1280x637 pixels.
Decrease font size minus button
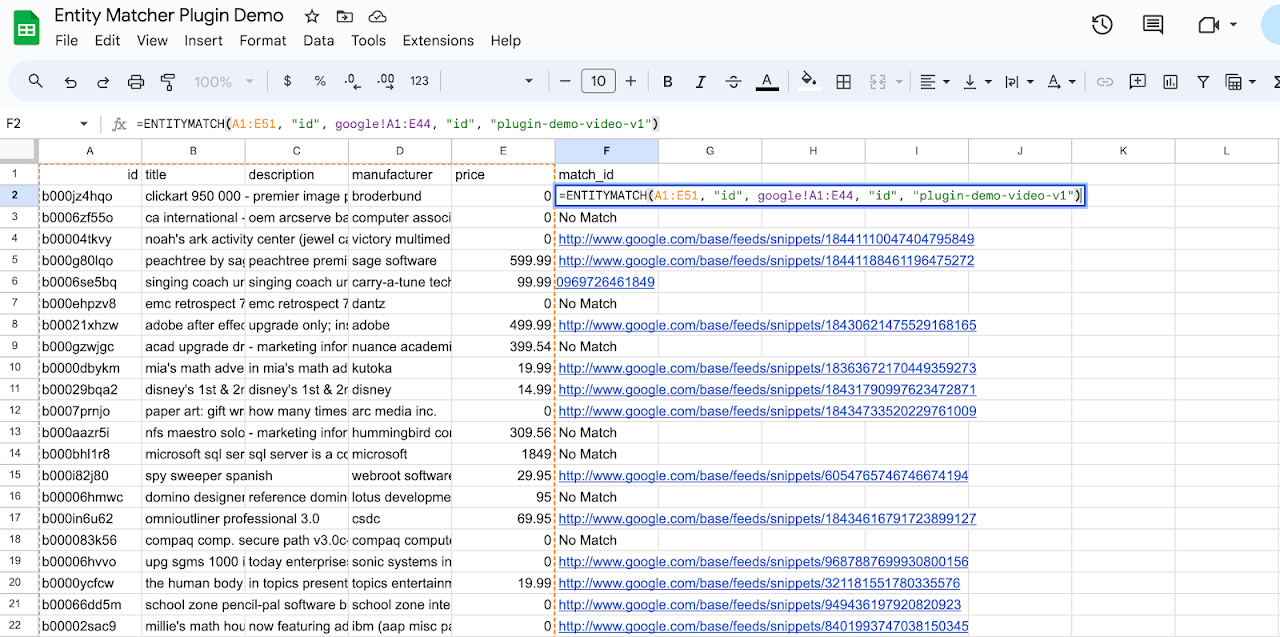[x=565, y=82]
